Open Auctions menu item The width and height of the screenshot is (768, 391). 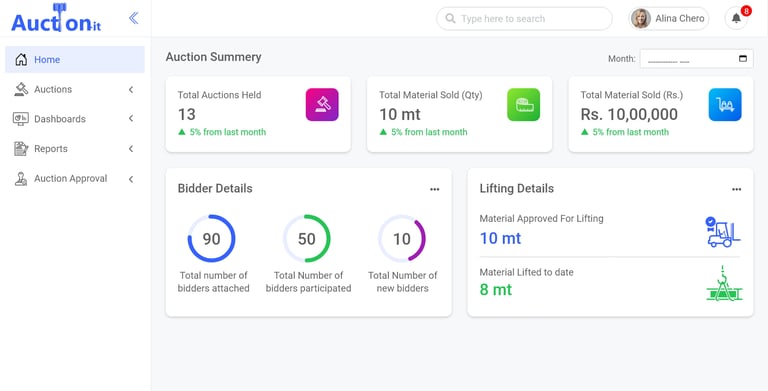[x=75, y=89]
